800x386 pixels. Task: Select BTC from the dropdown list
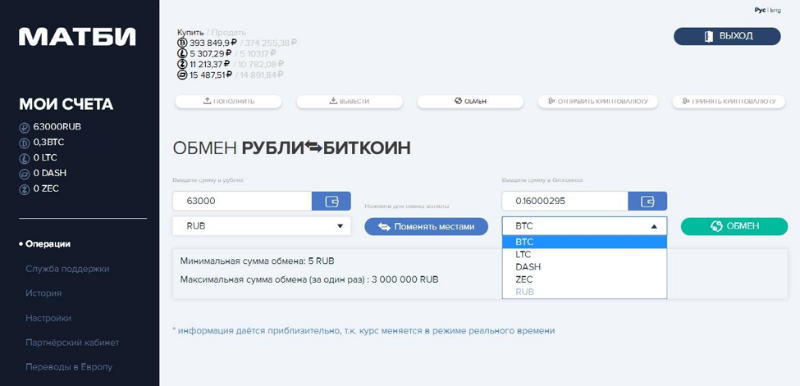point(584,242)
